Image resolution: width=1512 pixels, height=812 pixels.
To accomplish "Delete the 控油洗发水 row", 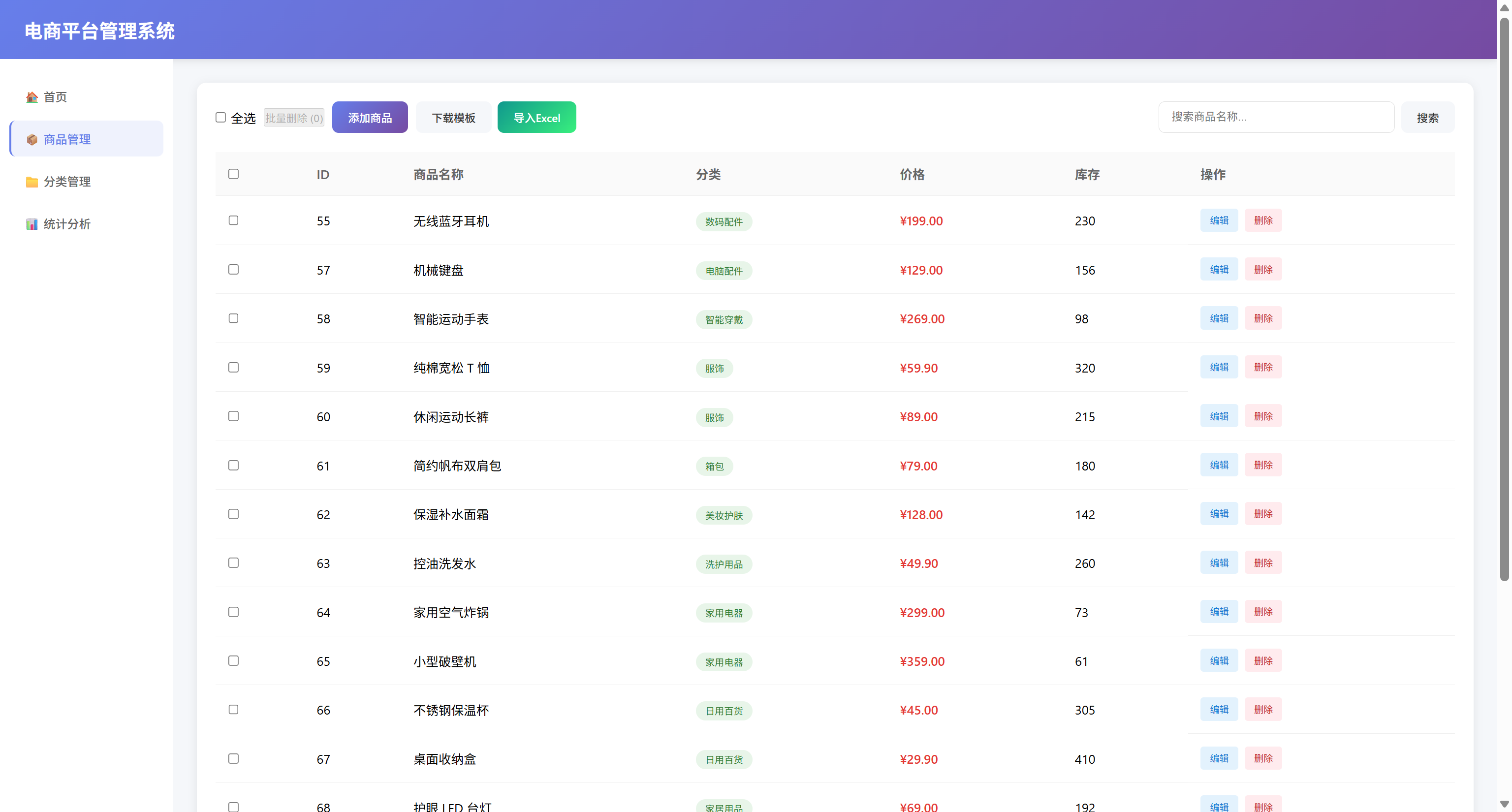I will point(1263,562).
